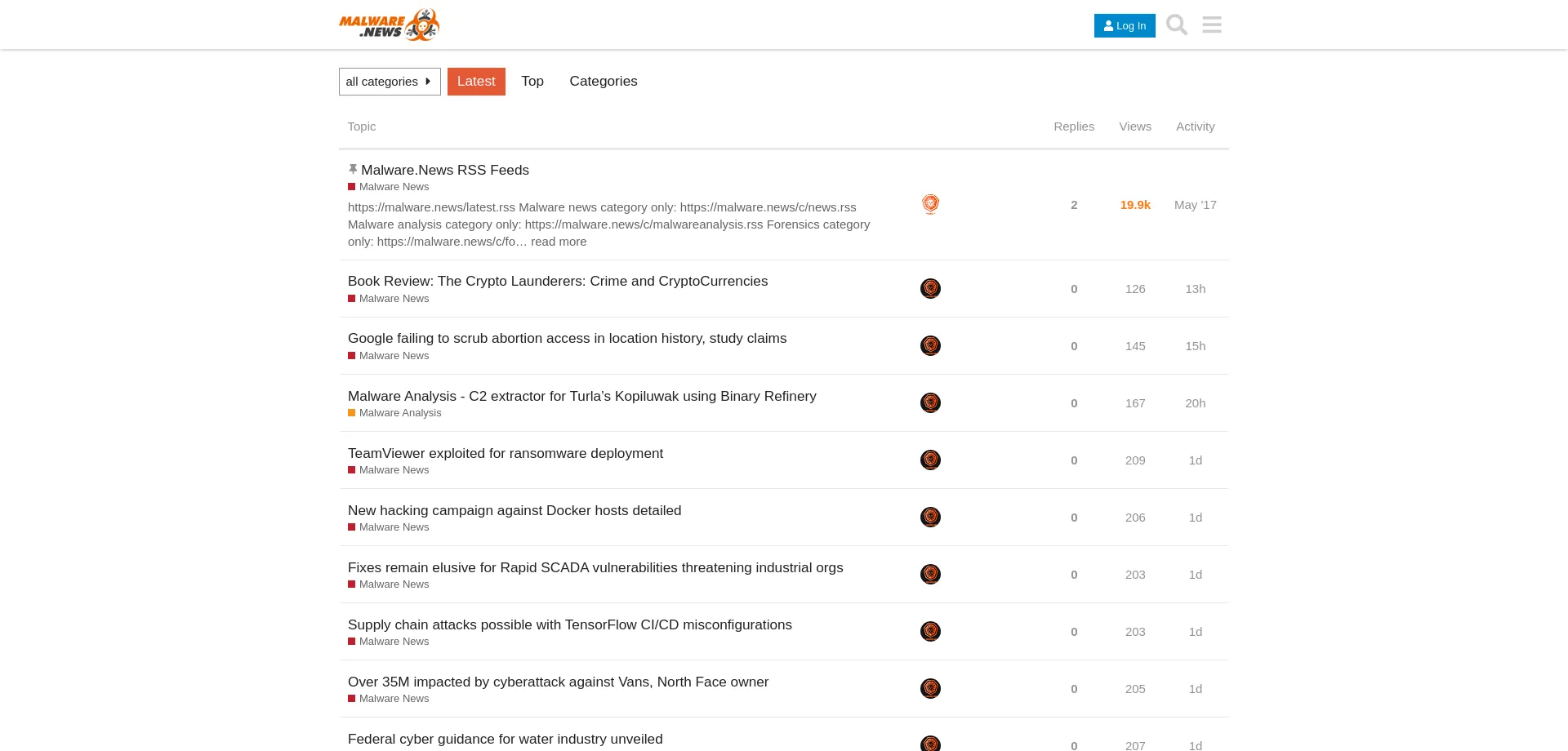
Task: Open the search magnifier icon
Action: [x=1177, y=24]
